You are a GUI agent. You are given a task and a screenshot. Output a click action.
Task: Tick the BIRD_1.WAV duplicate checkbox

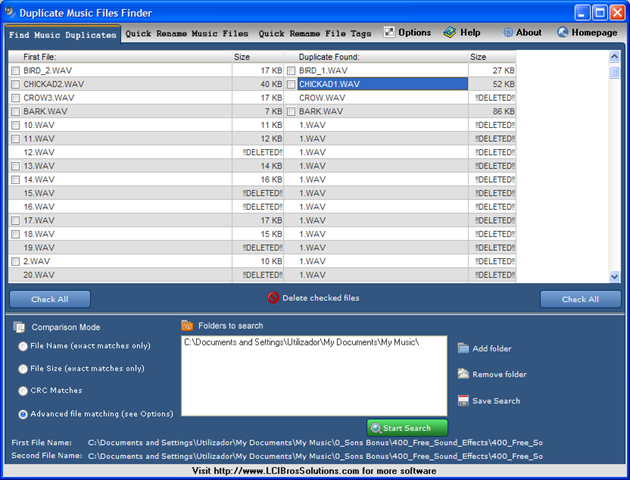point(291,71)
